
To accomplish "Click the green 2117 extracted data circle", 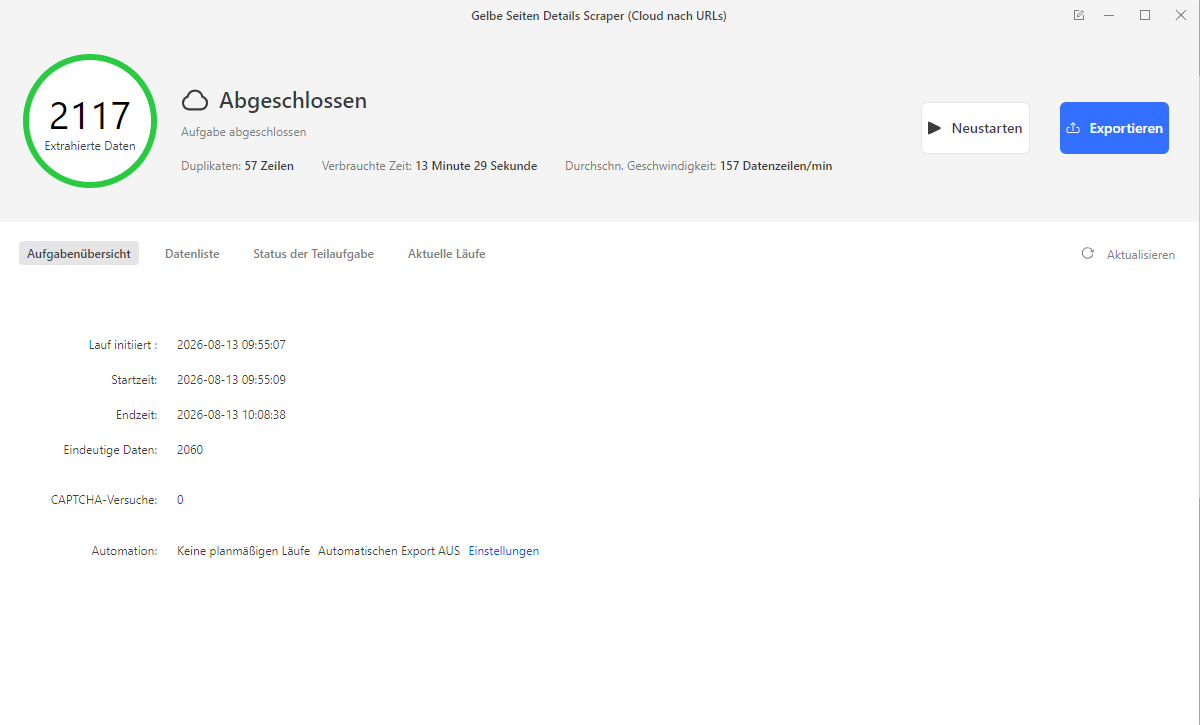I will (x=90, y=121).
